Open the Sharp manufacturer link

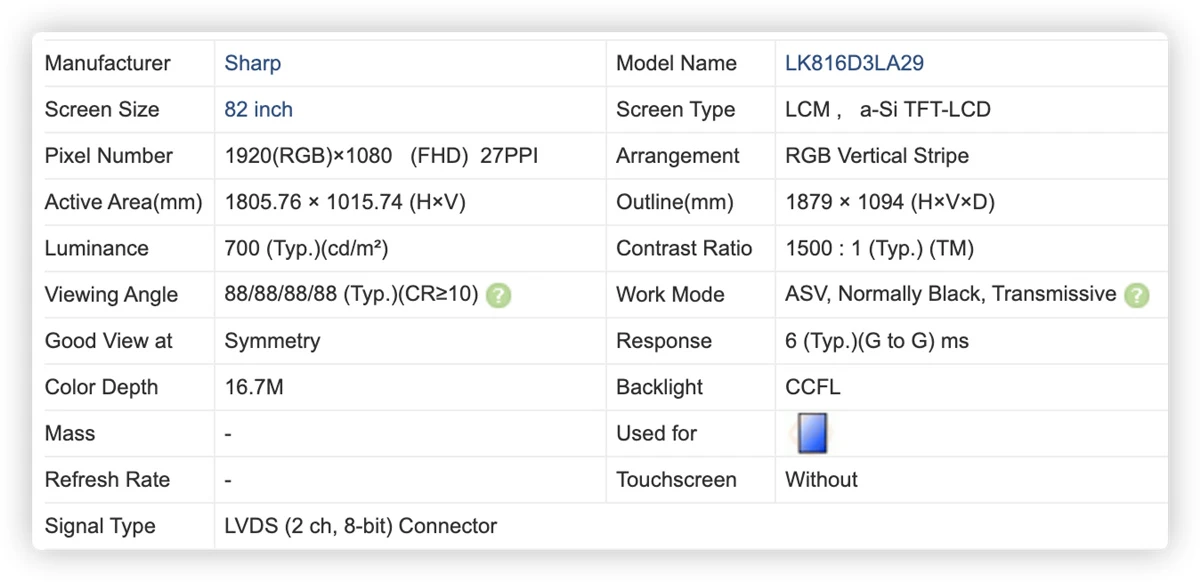252,63
